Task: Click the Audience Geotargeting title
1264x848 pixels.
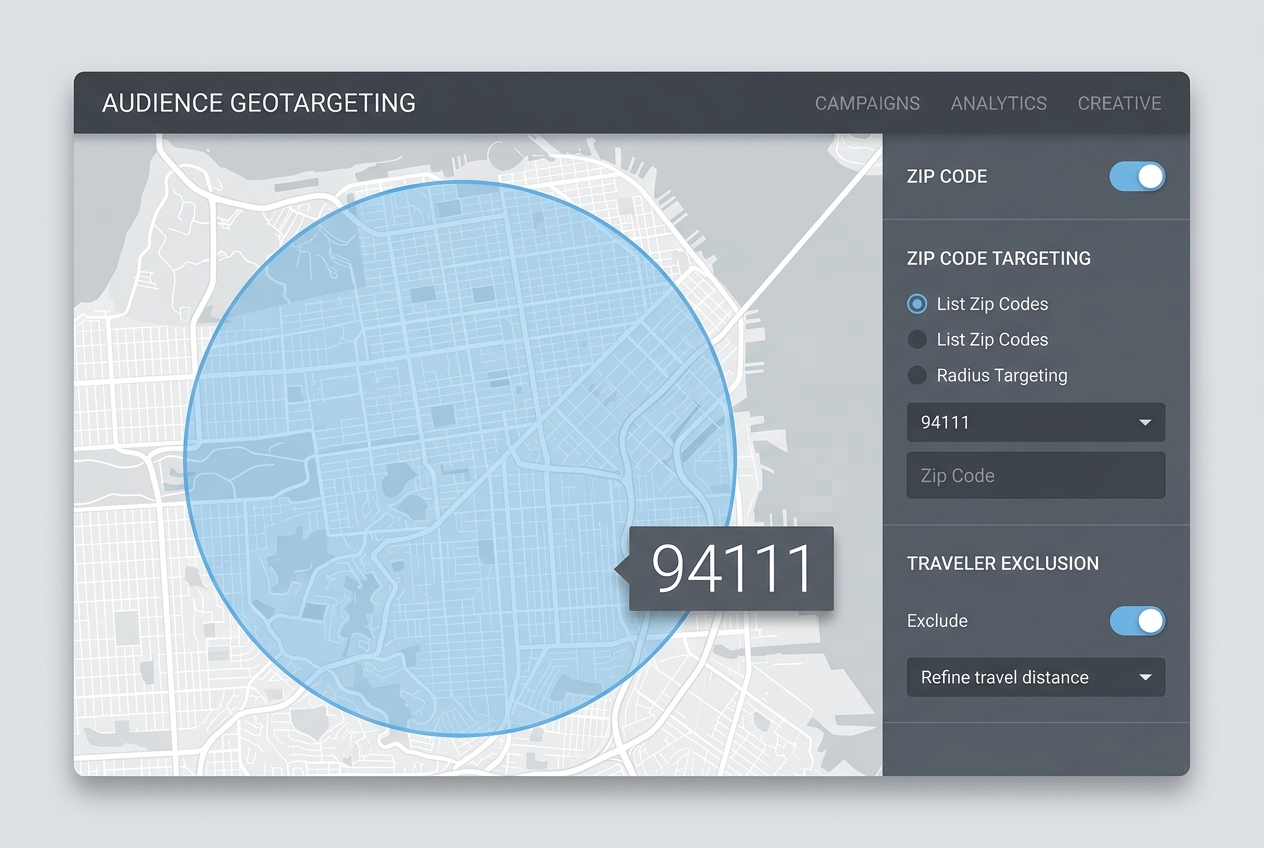Action: point(259,103)
